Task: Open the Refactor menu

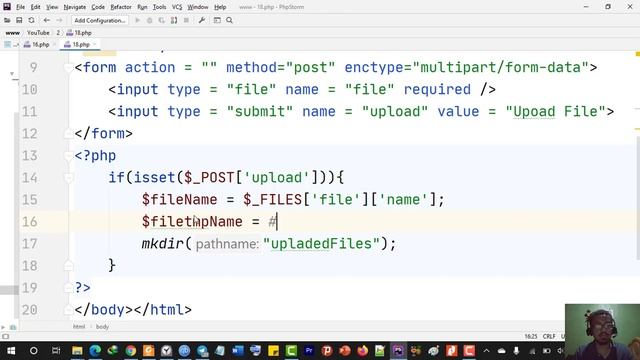Action: click(121, 7)
